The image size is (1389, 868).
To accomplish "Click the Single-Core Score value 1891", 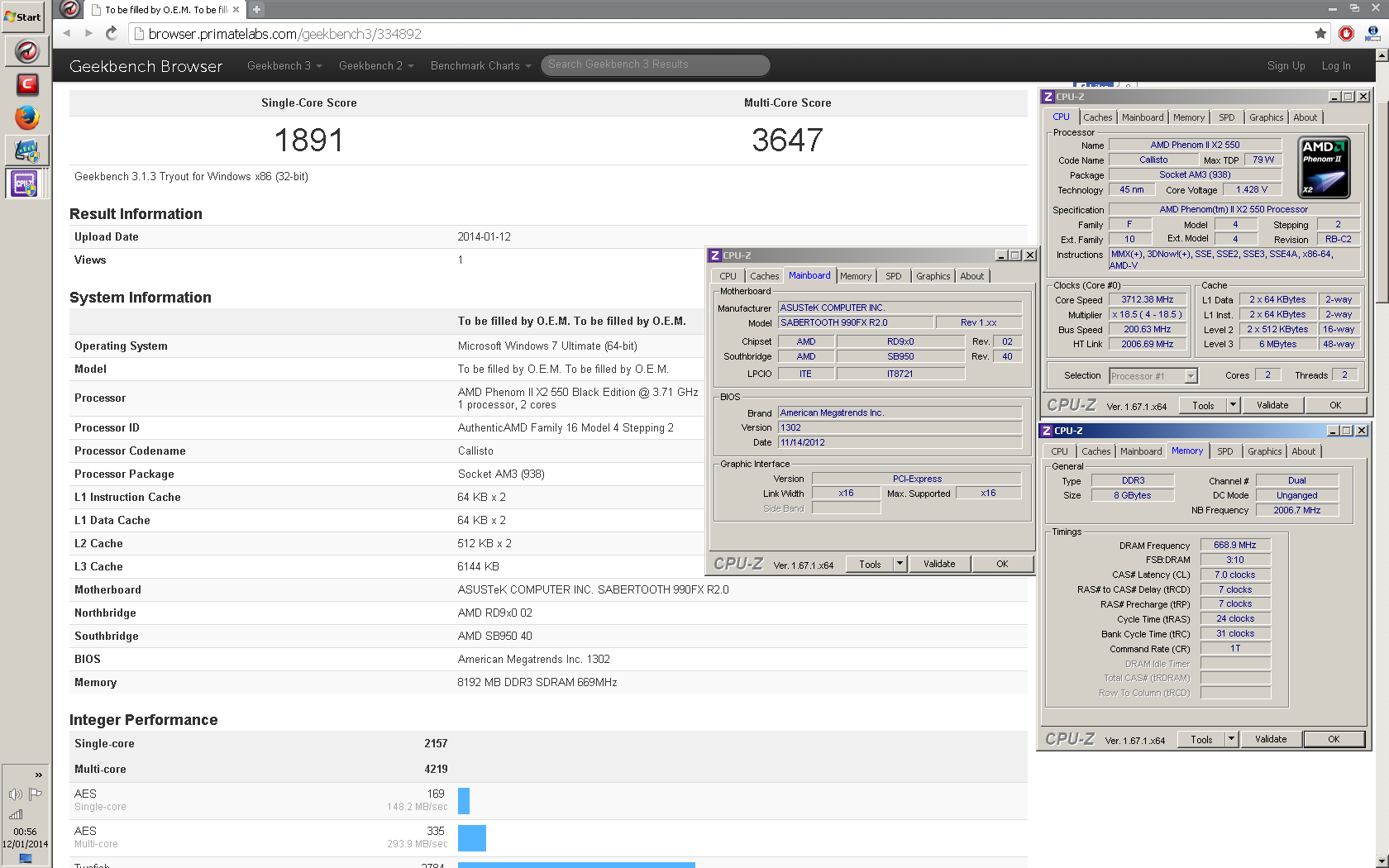I will 308,140.
